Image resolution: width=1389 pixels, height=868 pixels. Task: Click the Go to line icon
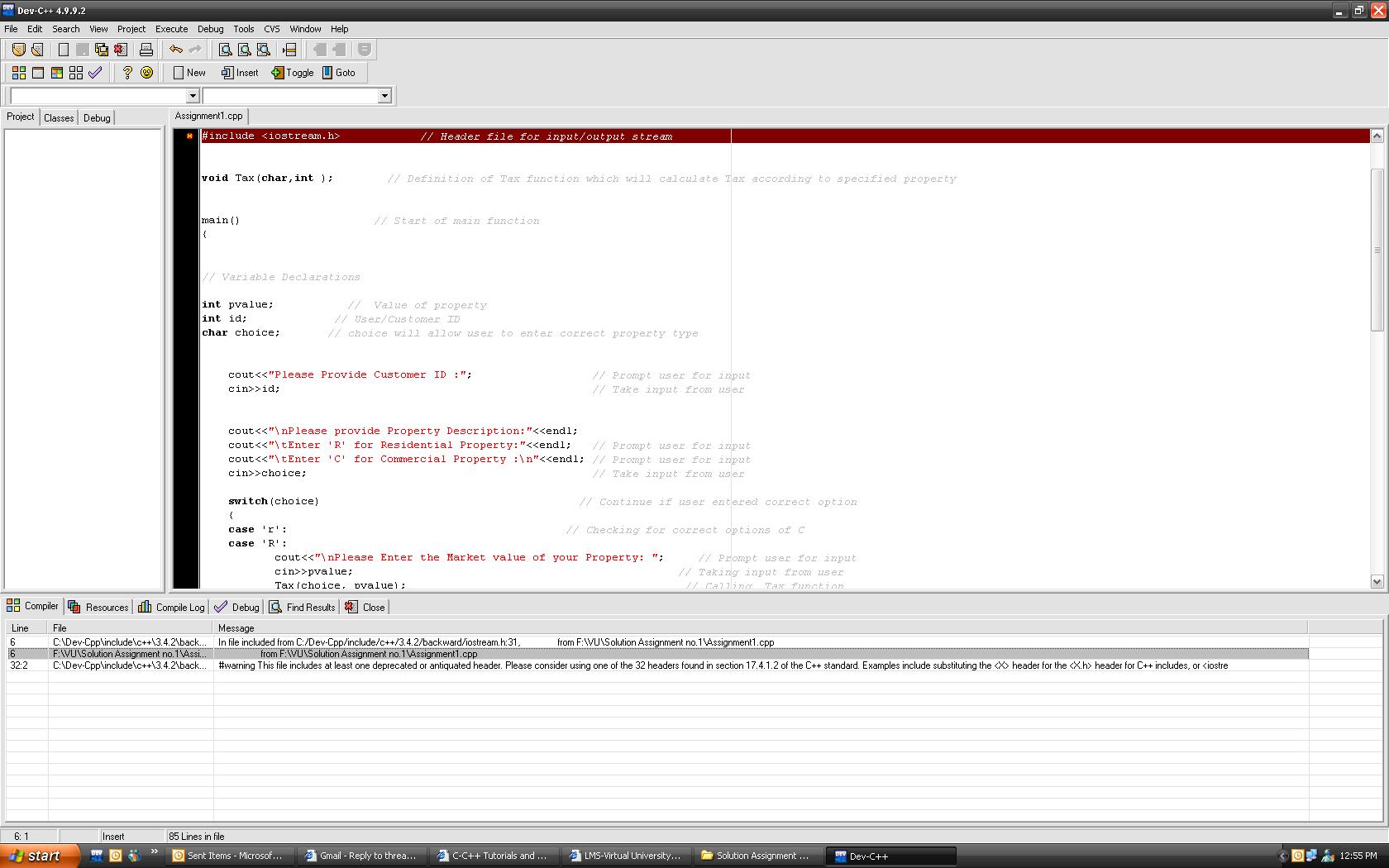(x=289, y=50)
